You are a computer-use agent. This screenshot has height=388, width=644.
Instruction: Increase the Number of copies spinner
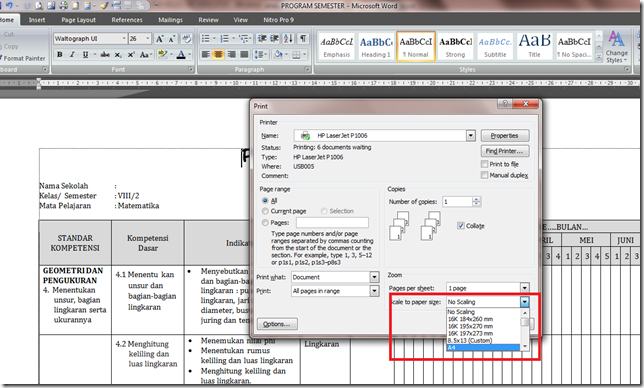476,200
